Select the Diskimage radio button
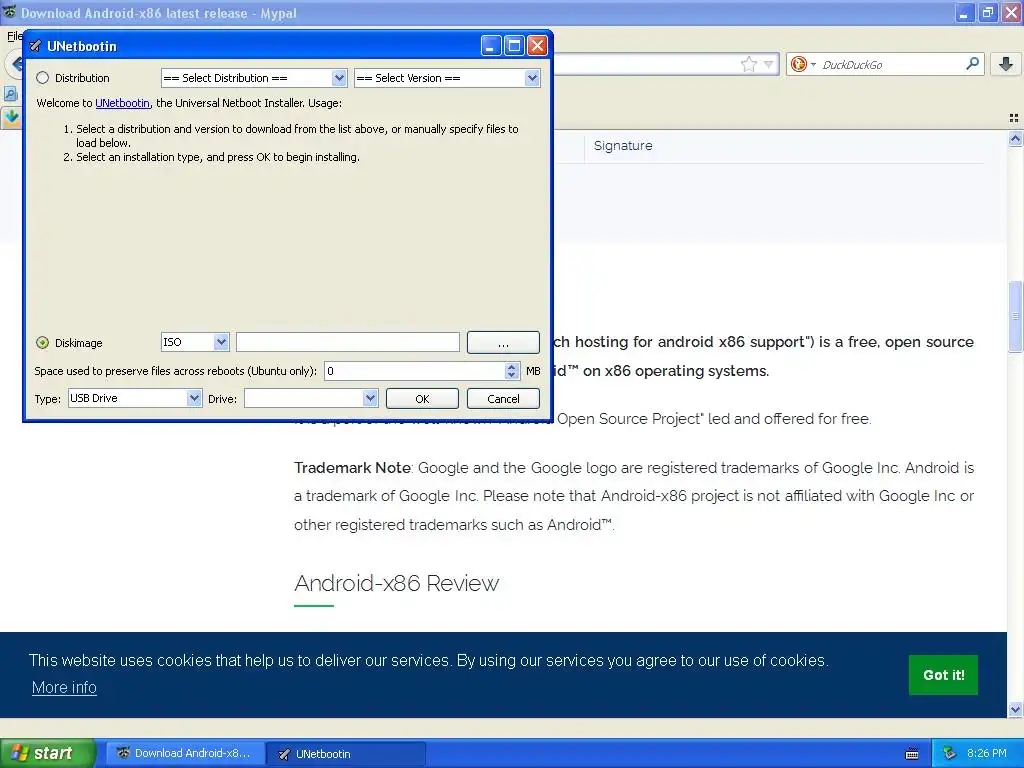The image size is (1024, 768). (x=42, y=343)
